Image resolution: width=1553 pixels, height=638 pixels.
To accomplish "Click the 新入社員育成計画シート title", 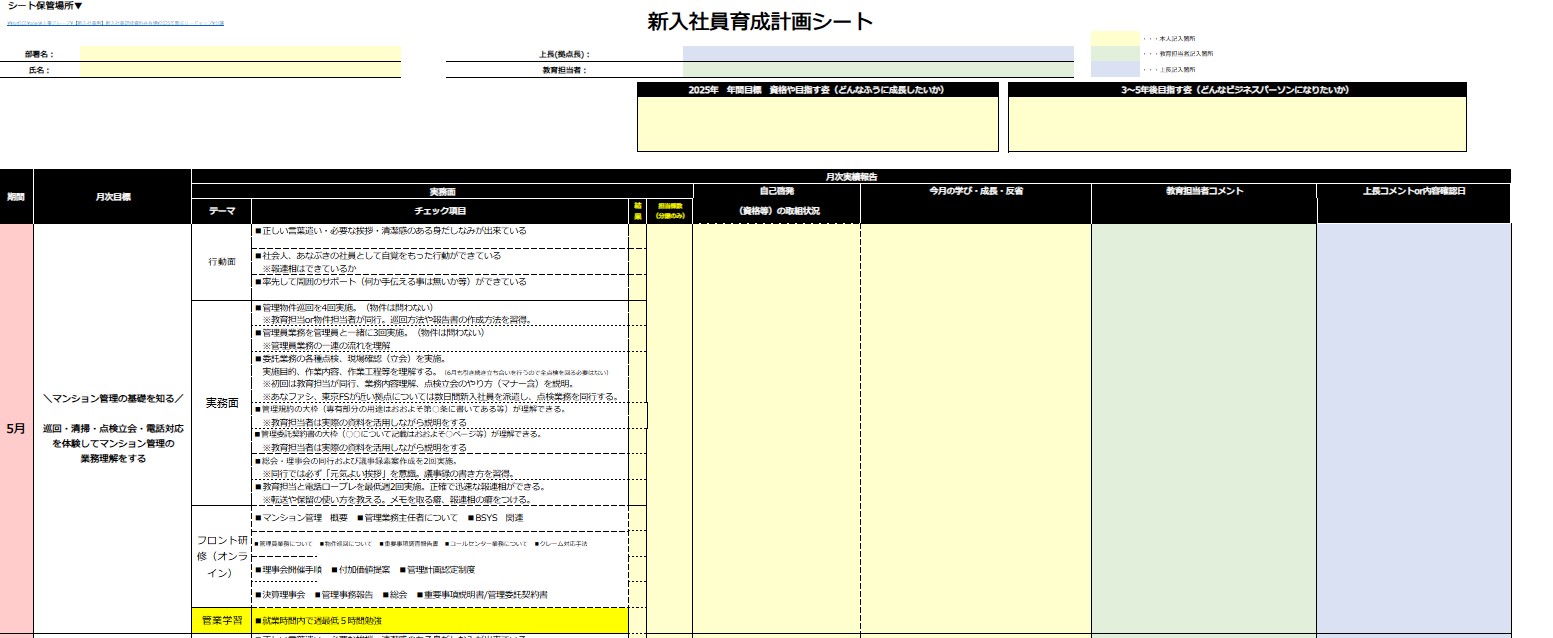I will [x=760, y=21].
